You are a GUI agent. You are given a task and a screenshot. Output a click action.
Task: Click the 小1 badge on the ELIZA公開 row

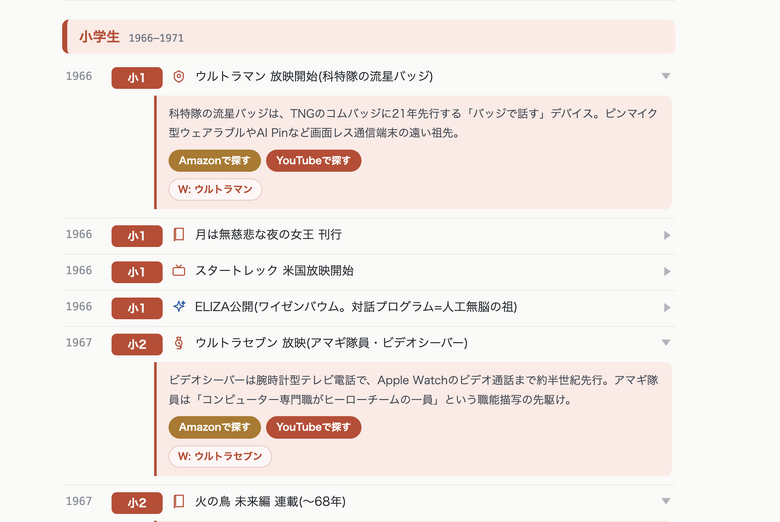137,308
